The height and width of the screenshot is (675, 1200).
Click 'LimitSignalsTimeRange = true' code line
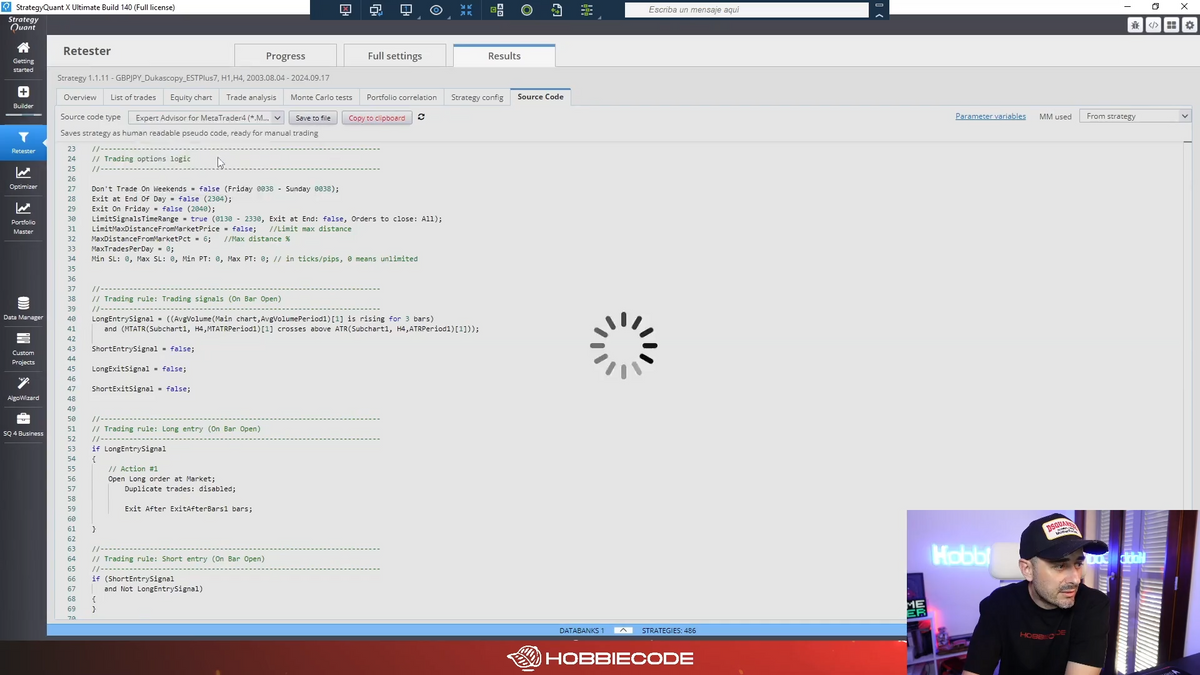(266, 219)
